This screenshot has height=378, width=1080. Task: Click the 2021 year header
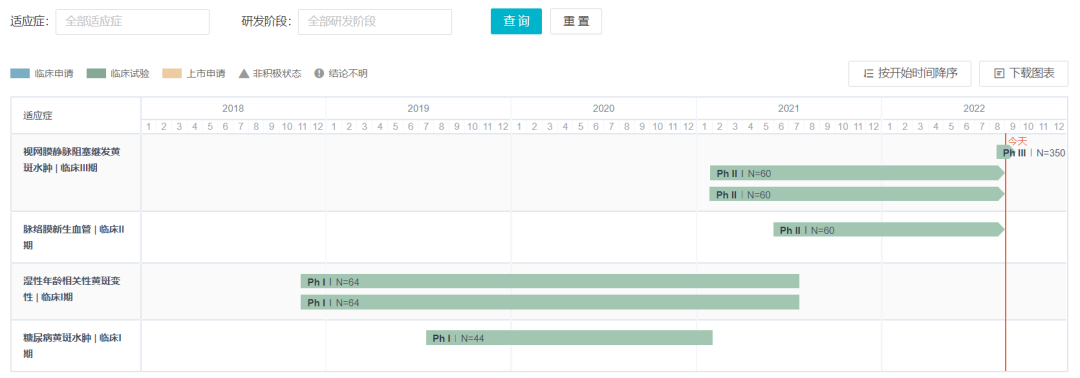click(x=789, y=109)
